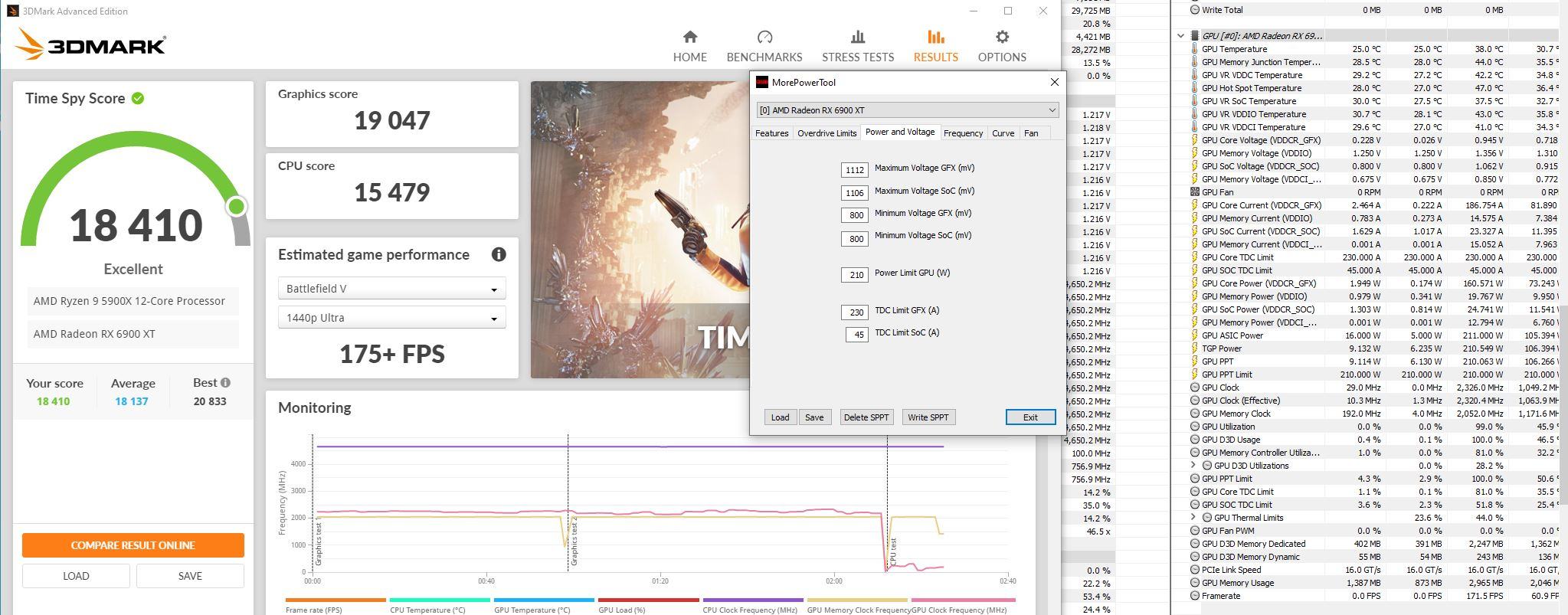1568x615 pixels.
Task: Click the Frame rate (FPS) orange legend swatch
Action: (336, 600)
